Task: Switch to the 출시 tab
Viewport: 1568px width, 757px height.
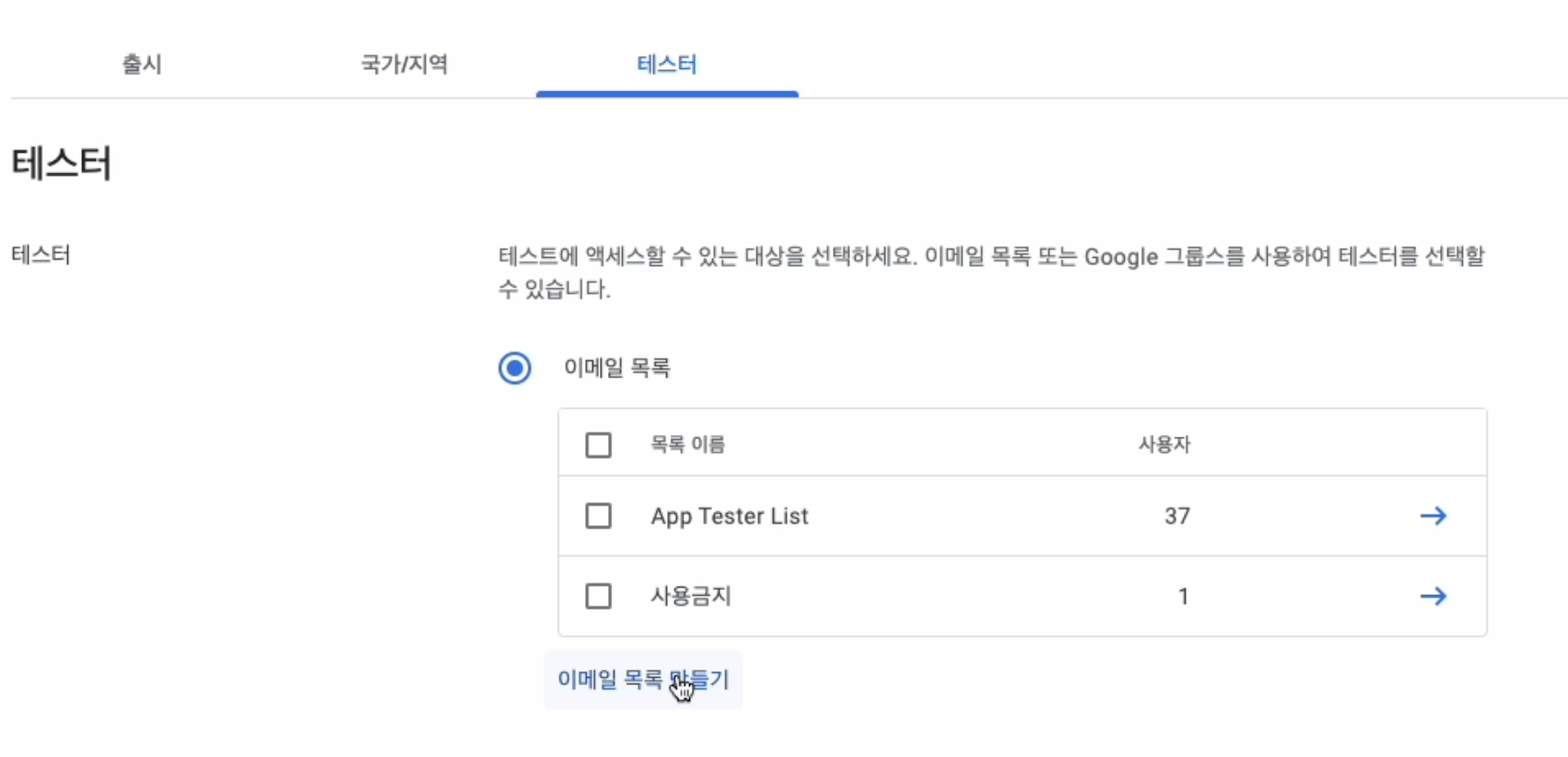Action: (x=142, y=64)
